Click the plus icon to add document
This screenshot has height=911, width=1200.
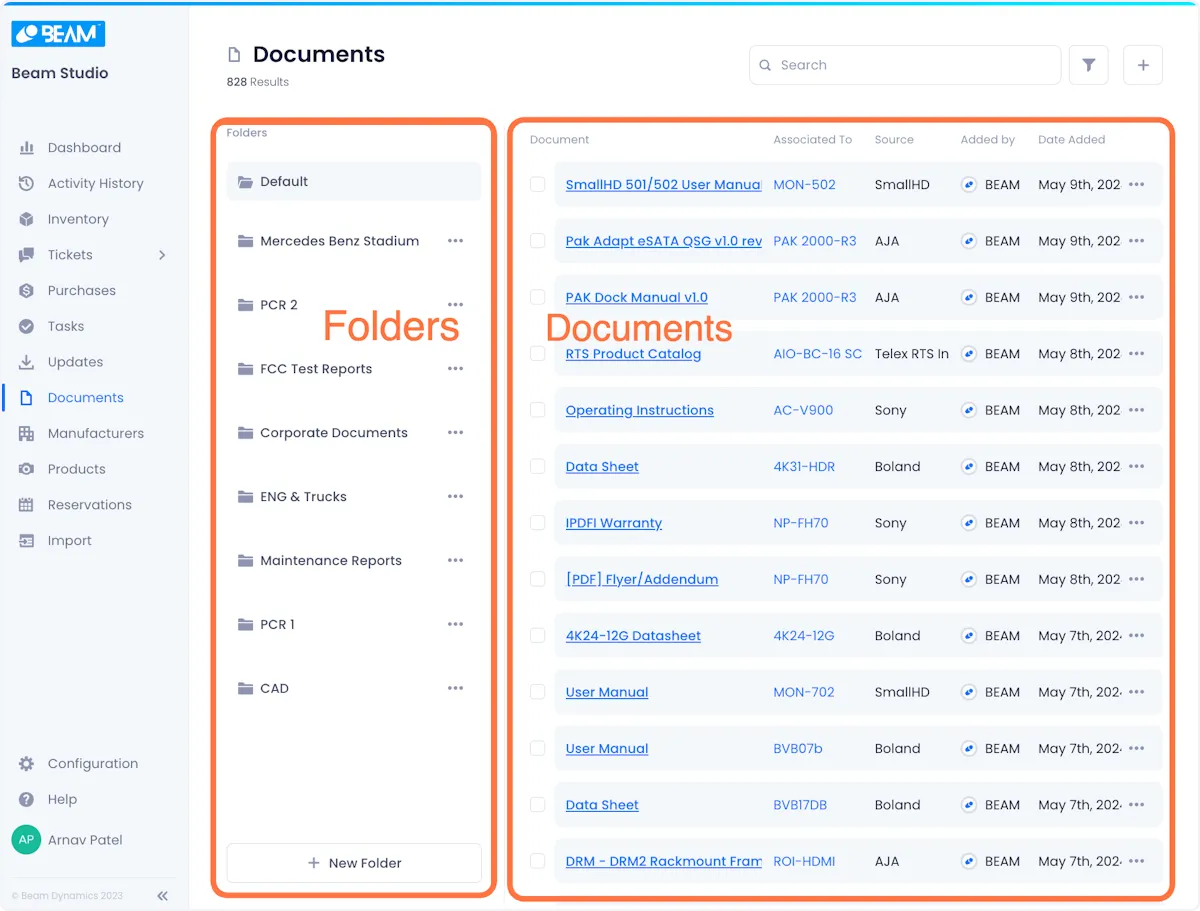(x=1143, y=65)
